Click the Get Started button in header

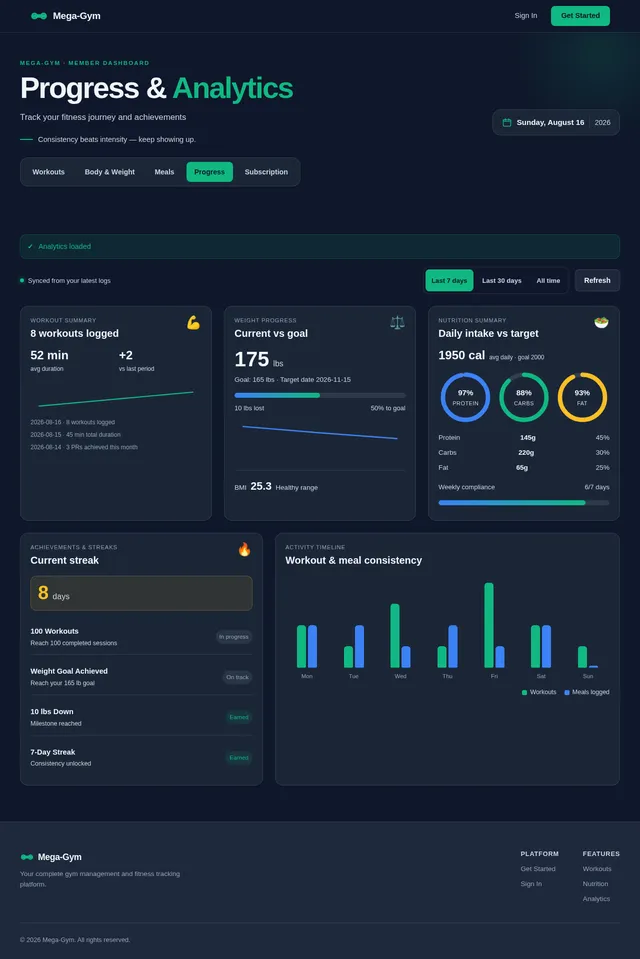point(580,16)
